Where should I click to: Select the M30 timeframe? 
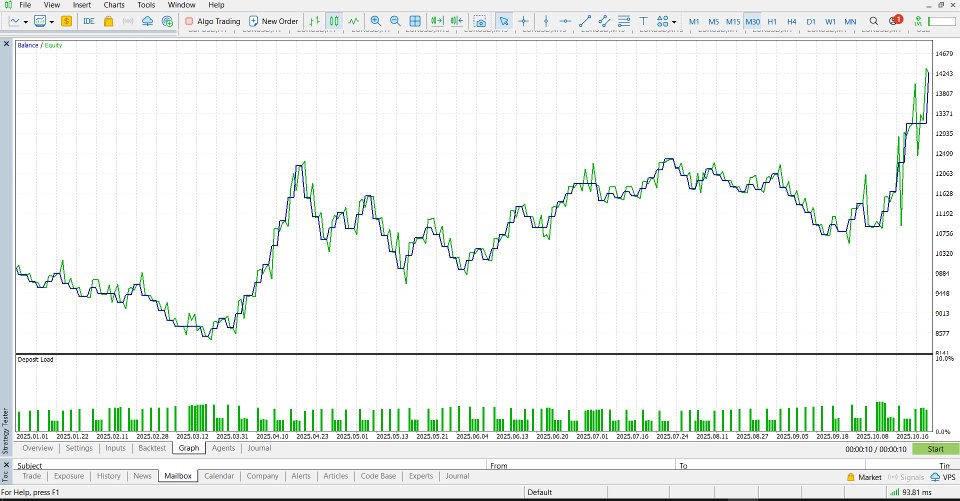click(752, 21)
